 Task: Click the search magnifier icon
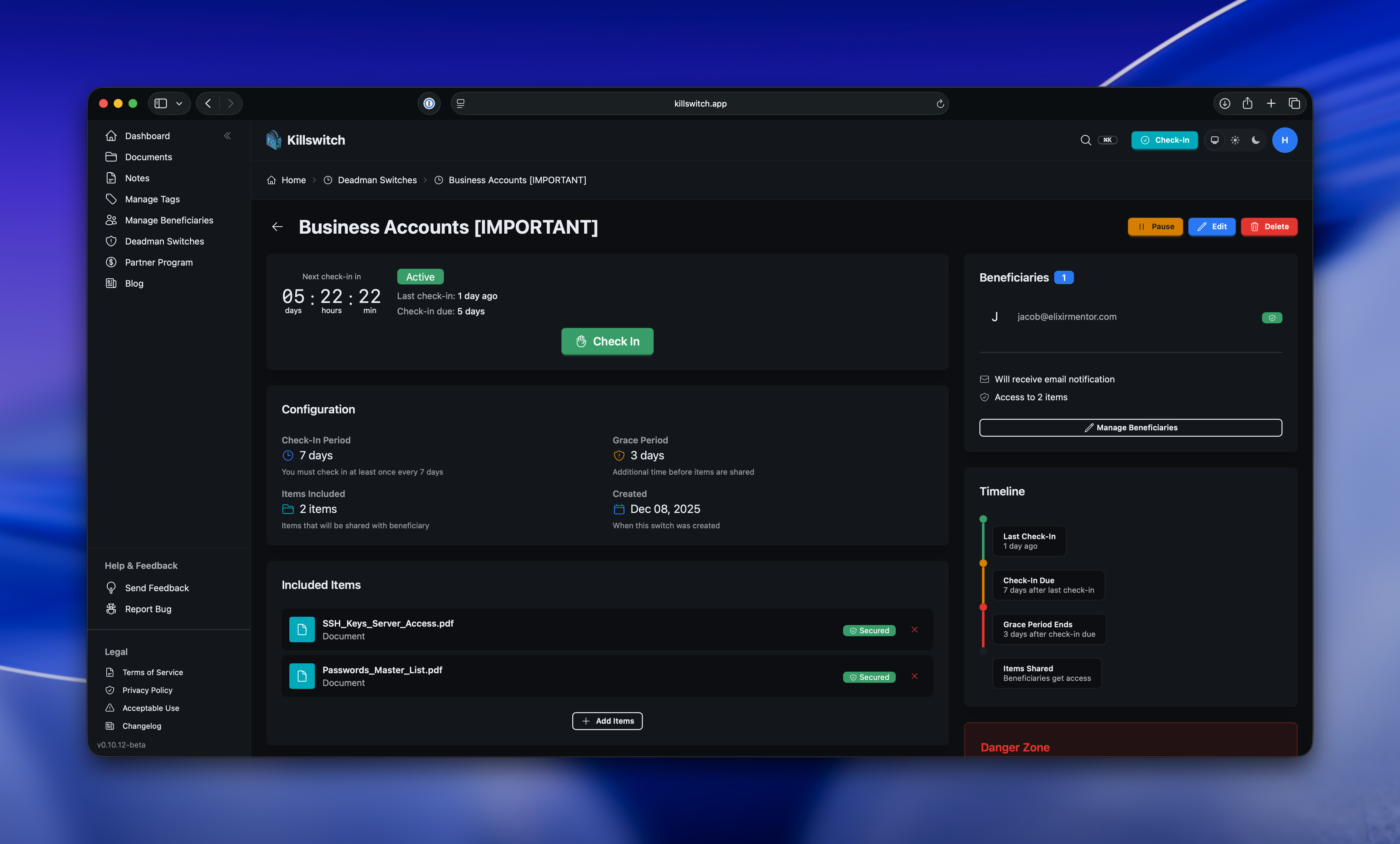(1085, 140)
